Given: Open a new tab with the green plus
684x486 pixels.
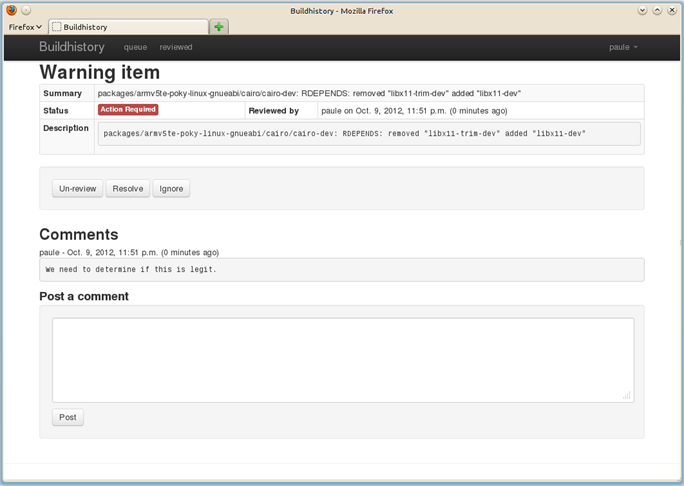Looking at the screenshot, I should [219, 27].
